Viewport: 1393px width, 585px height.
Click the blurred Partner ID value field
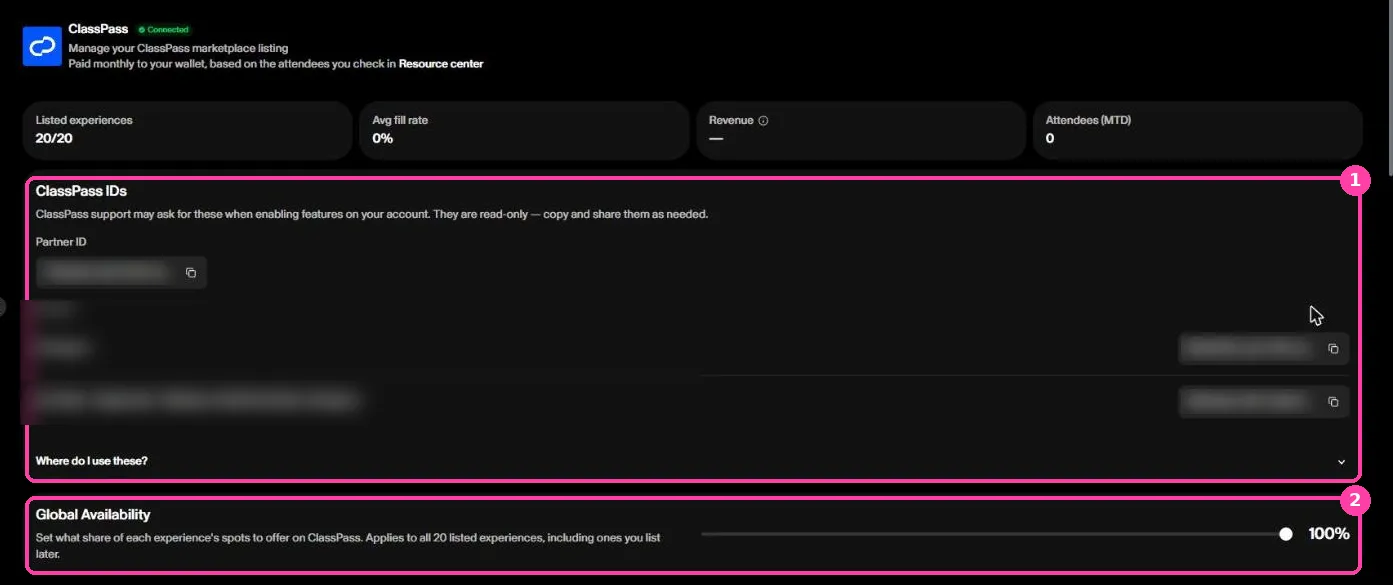pyautogui.click(x=121, y=272)
